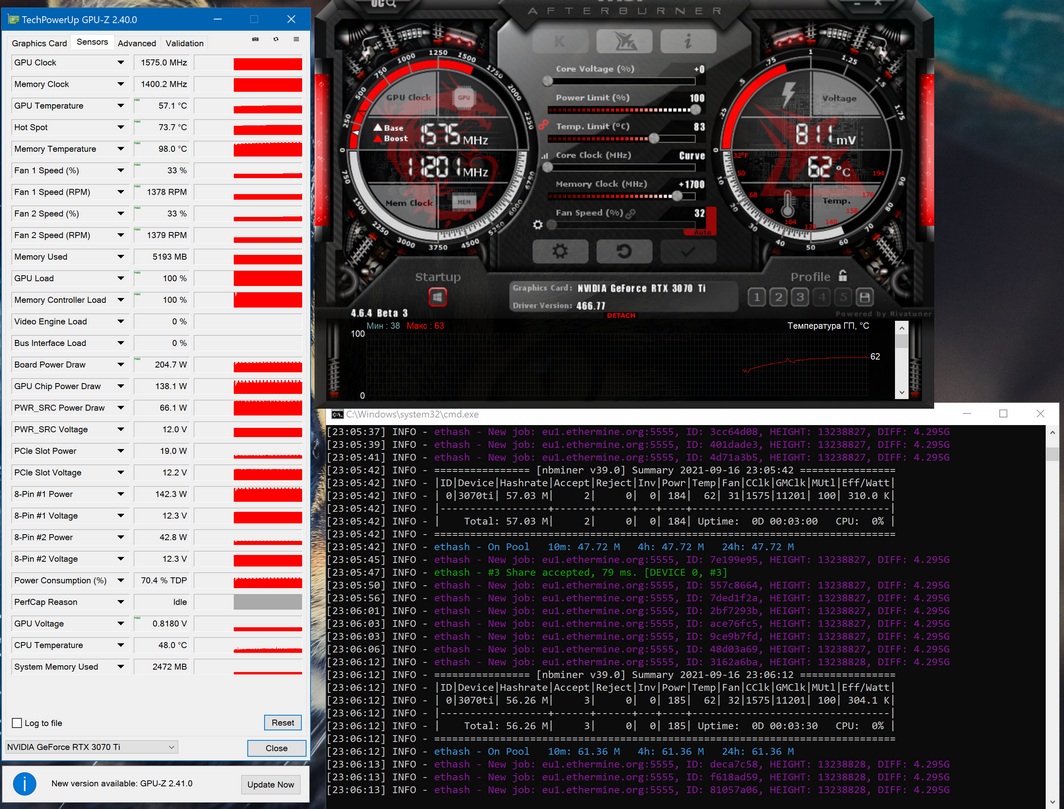Select Afterburner profile slot 5
This screenshot has width=1064, height=809.
843,297
